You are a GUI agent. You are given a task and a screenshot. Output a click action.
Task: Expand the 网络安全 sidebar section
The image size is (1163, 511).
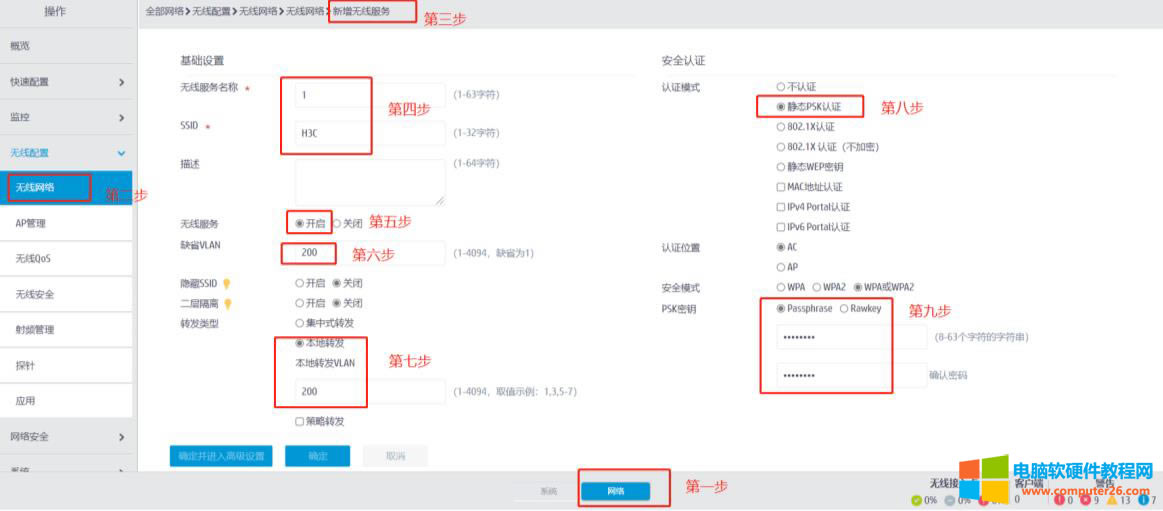(66, 437)
